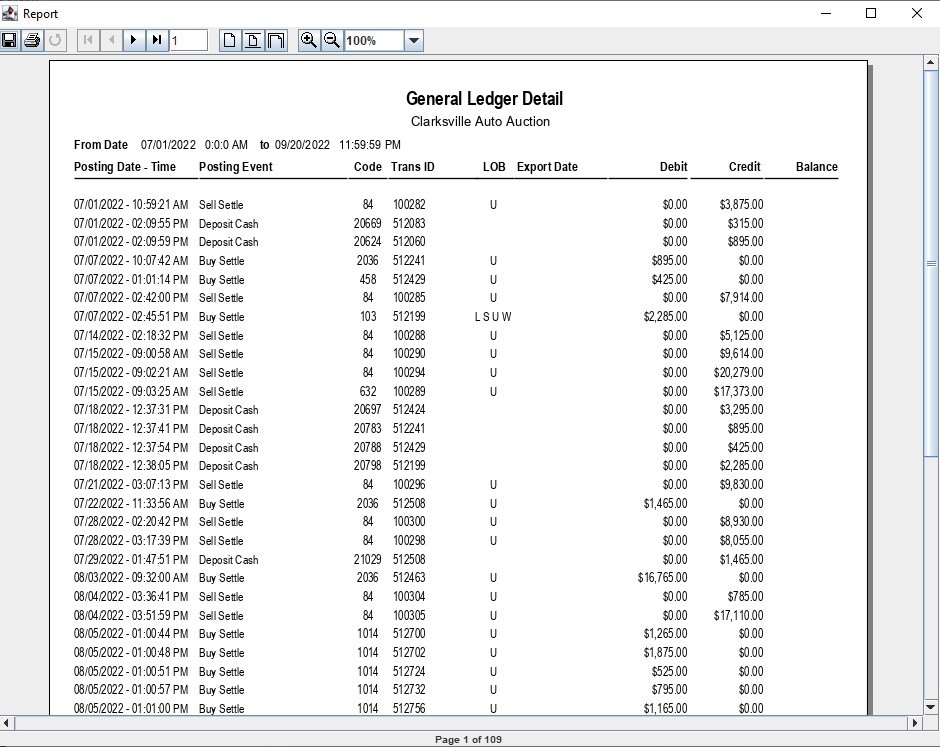
Task: Minimize the Report window
Action: [x=826, y=13]
